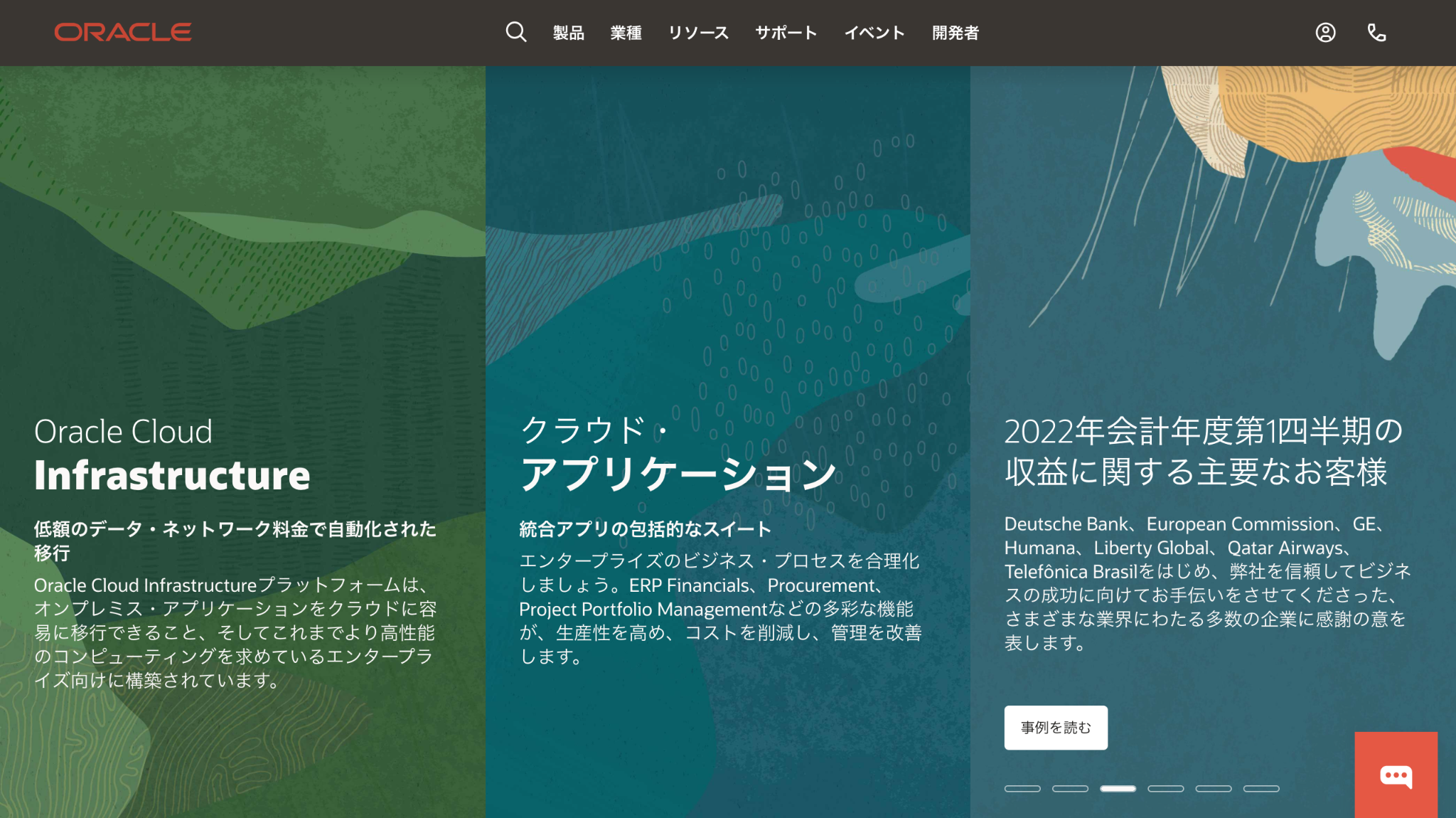
Task: Select the second carousel slide indicator
Action: point(1070,788)
